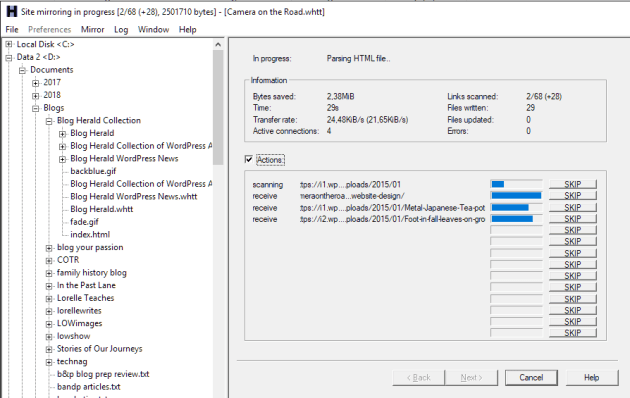Select Blog Herald WordPress News.whtt file

[134, 196]
